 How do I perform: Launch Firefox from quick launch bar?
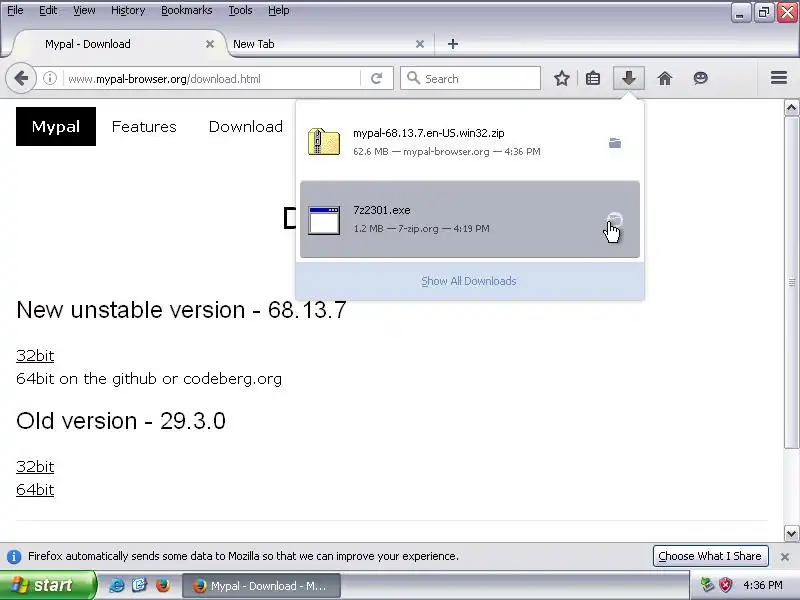click(x=163, y=585)
